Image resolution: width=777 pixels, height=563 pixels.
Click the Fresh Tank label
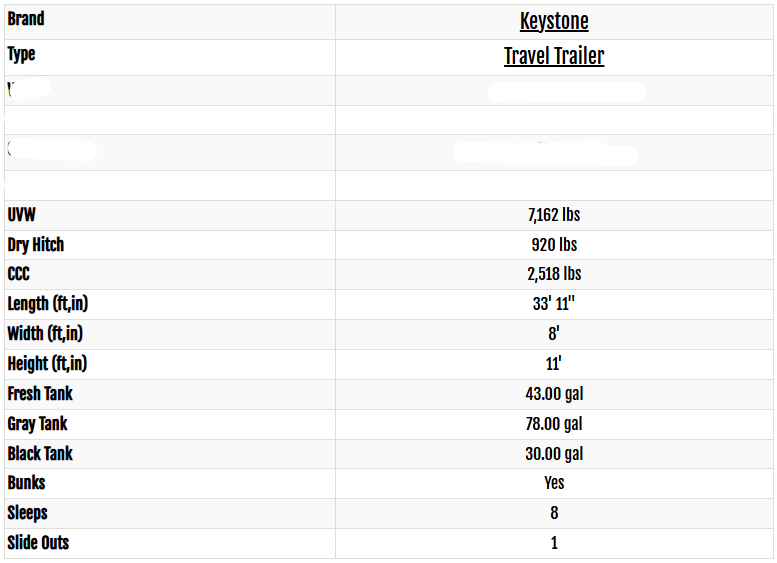[x=40, y=394]
